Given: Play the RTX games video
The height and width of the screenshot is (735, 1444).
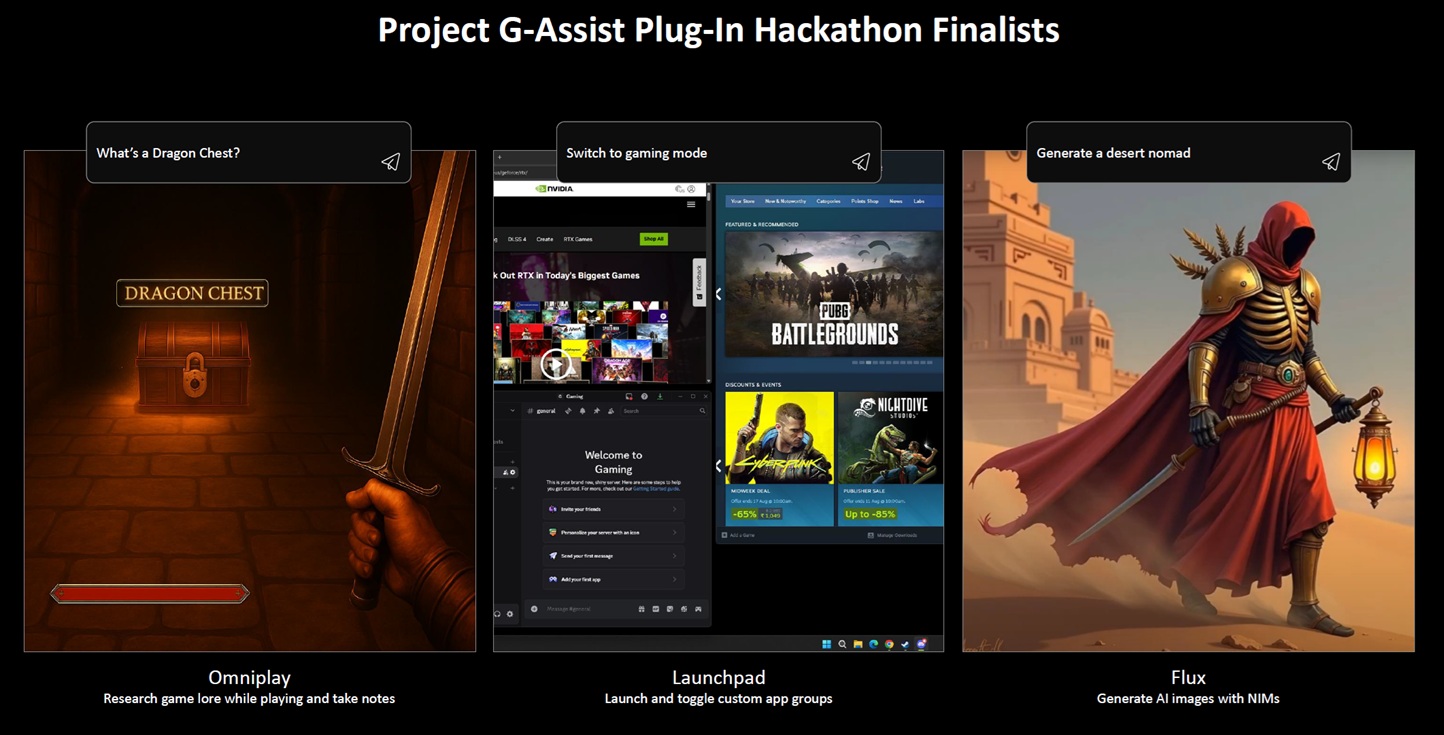Looking at the screenshot, I should (555, 364).
